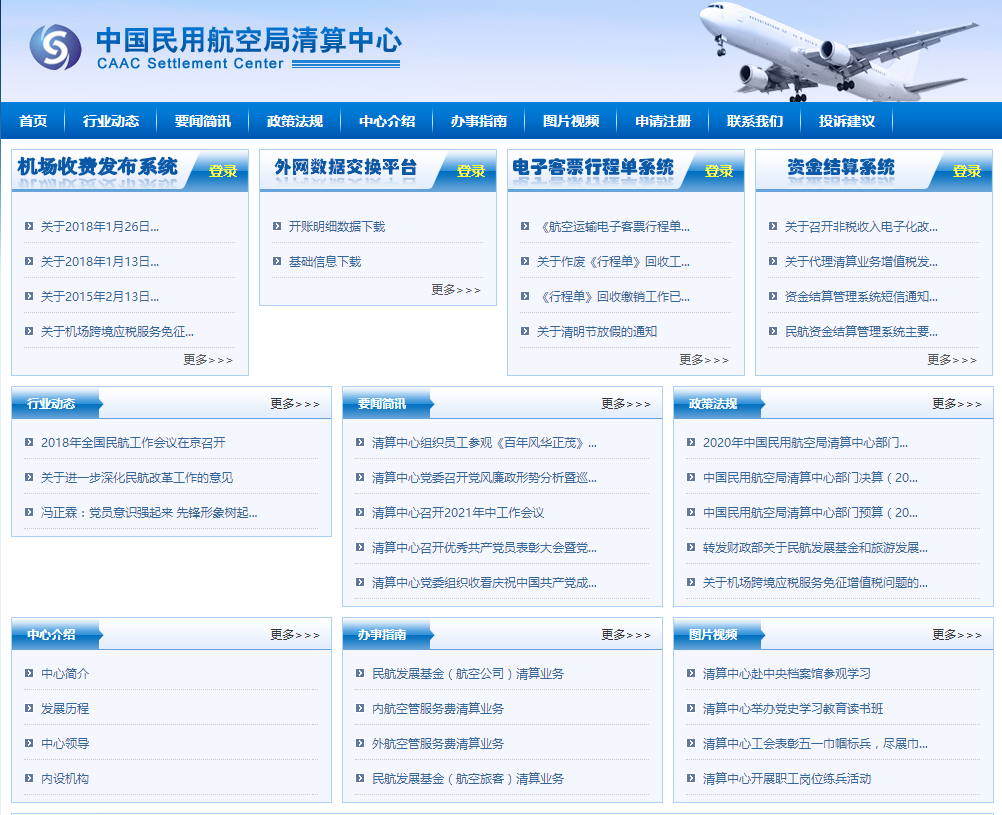Go to 要闻简讯 in the navigation bar
This screenshot has height=815, width=1002.
pos(203,121)
